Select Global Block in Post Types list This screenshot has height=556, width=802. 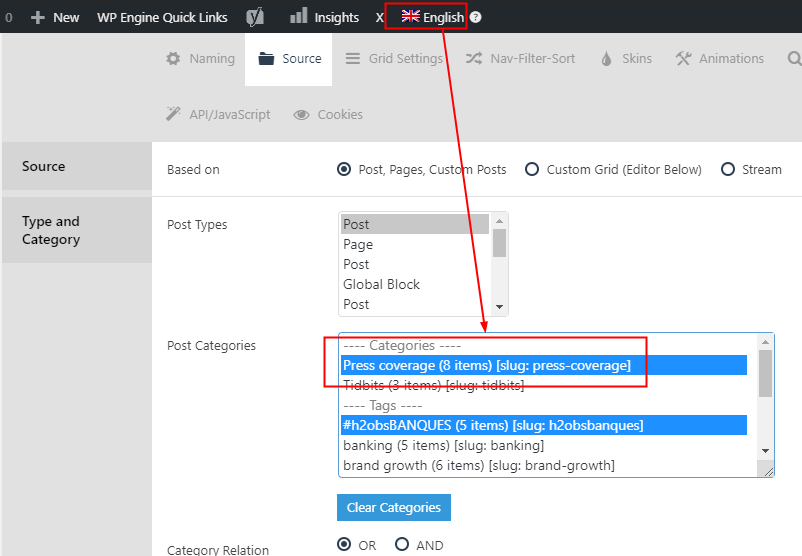tap(415, 284)
